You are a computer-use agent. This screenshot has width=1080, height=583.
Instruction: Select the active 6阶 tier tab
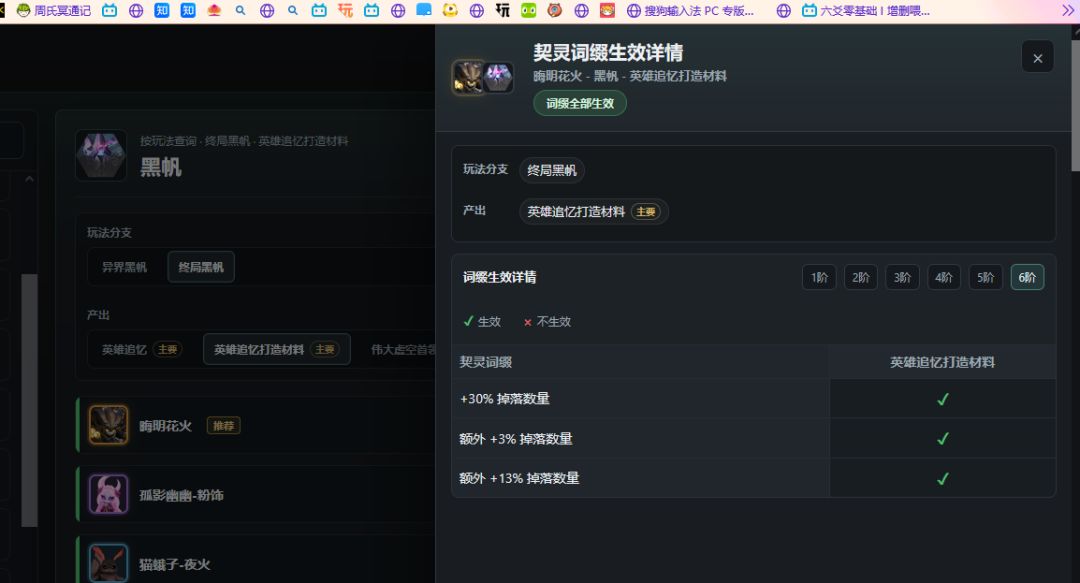[x=1028, y=277]
